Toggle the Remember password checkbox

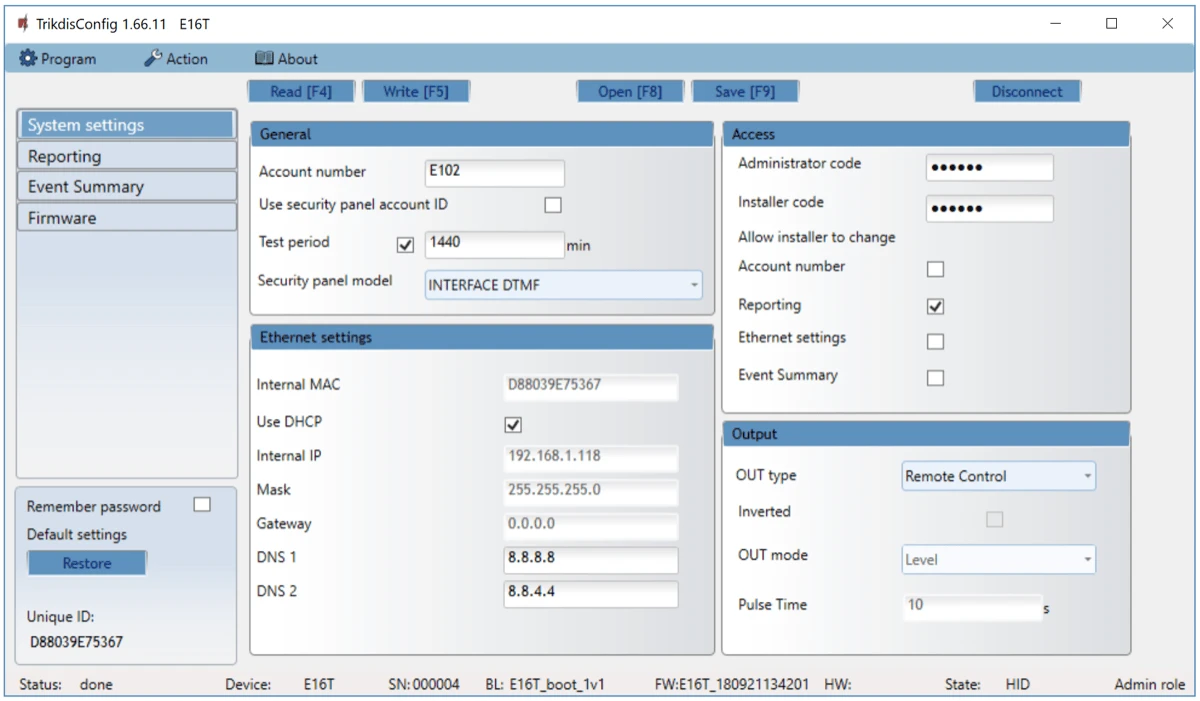point(202,505)
